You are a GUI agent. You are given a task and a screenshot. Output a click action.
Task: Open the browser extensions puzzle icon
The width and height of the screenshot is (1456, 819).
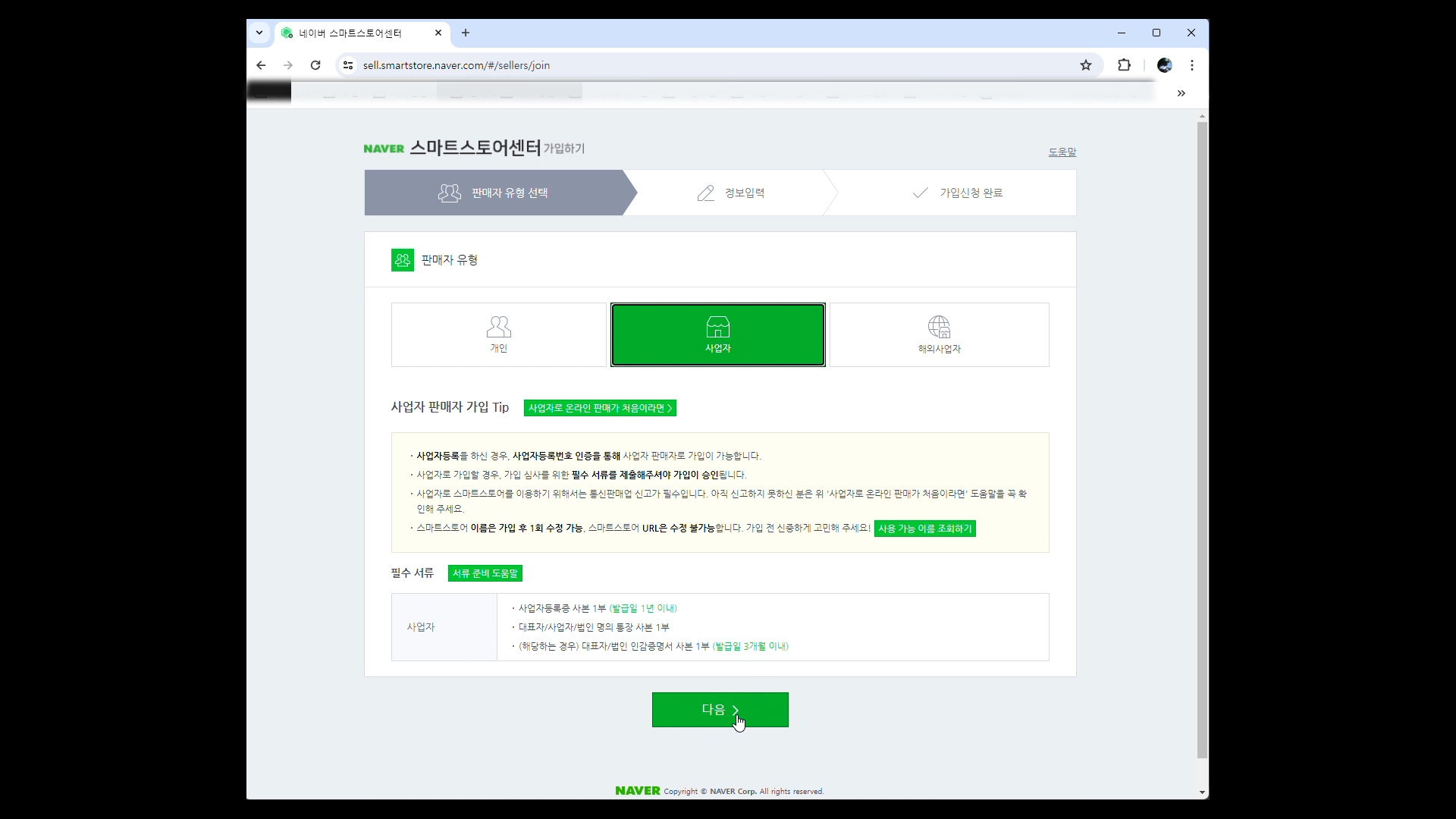pos(1124,65)
